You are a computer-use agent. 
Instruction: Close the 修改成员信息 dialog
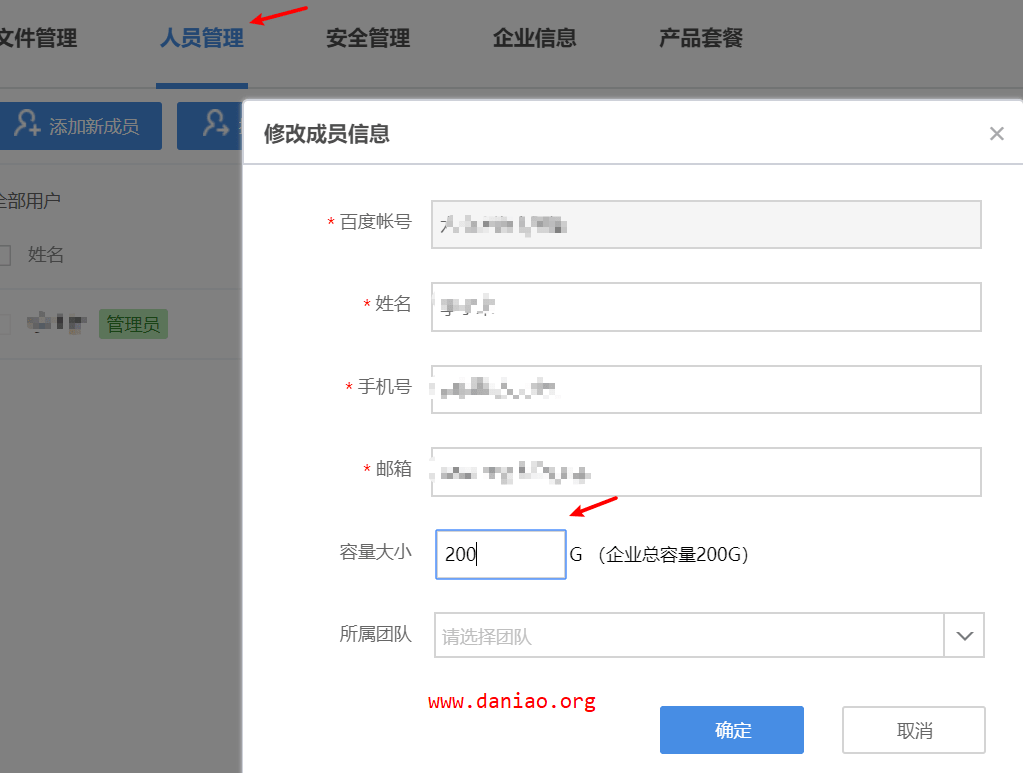996,133
